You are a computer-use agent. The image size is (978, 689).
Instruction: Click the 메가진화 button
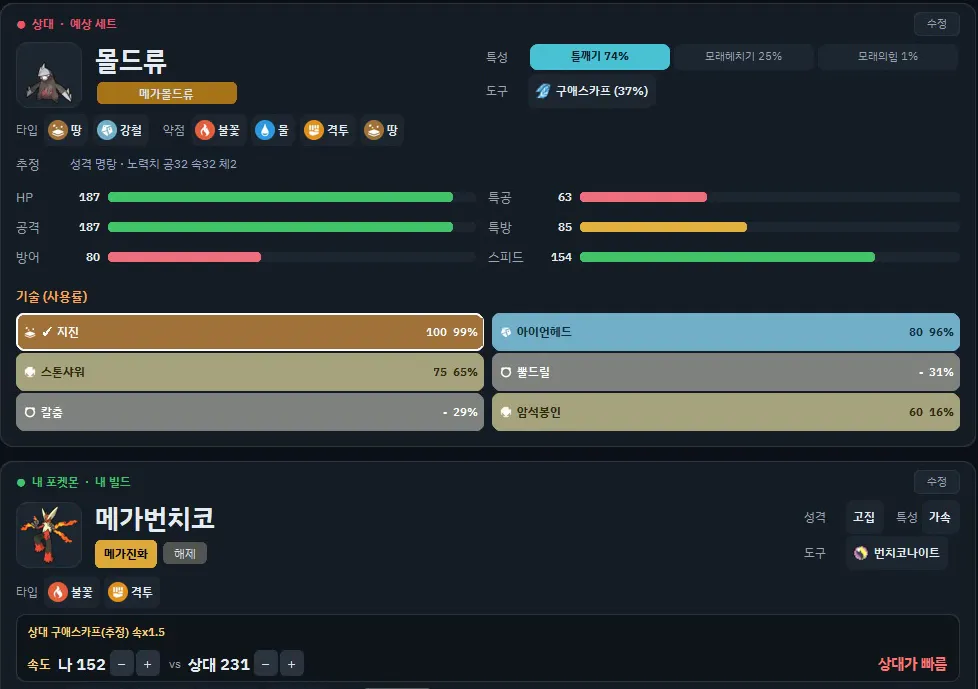pyautogui.click(x=126, y=554)
